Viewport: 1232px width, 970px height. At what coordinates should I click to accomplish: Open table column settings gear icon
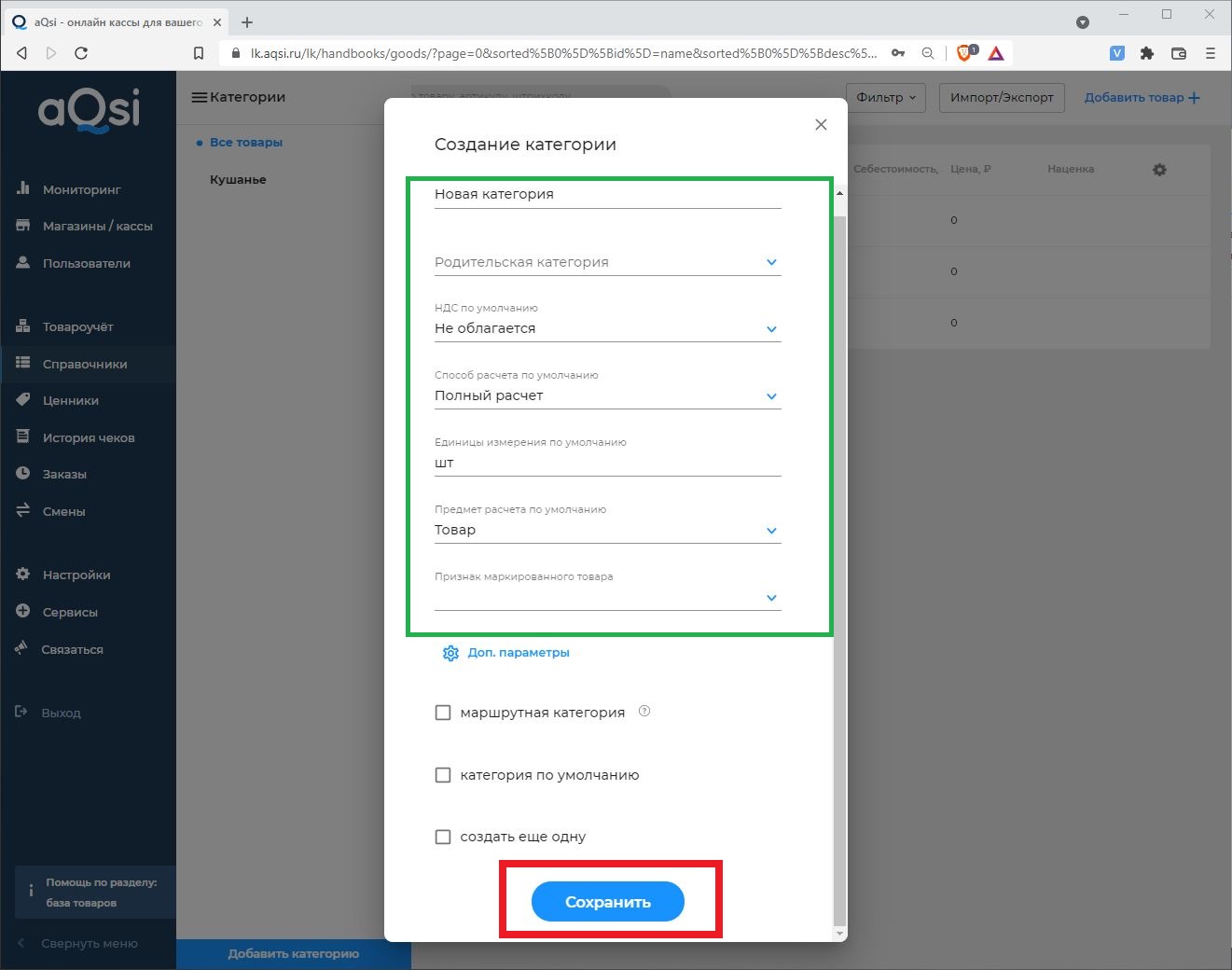click(1159, 170)
